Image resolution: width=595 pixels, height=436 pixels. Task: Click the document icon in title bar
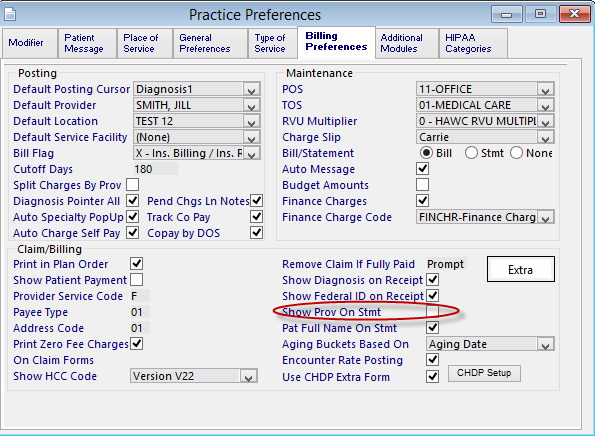coord(10,15)
